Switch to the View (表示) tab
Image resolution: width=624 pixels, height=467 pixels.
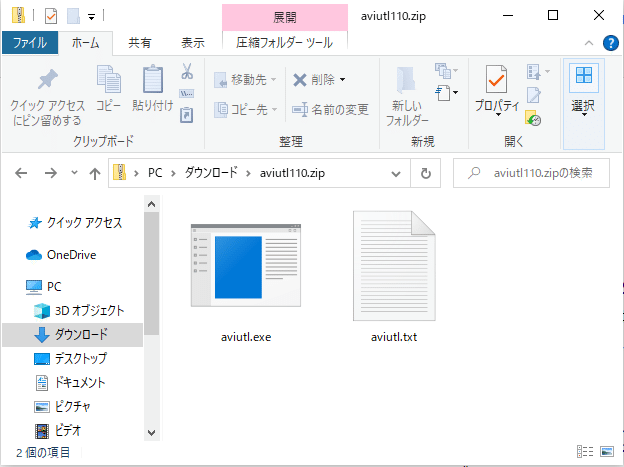[193, 43]
